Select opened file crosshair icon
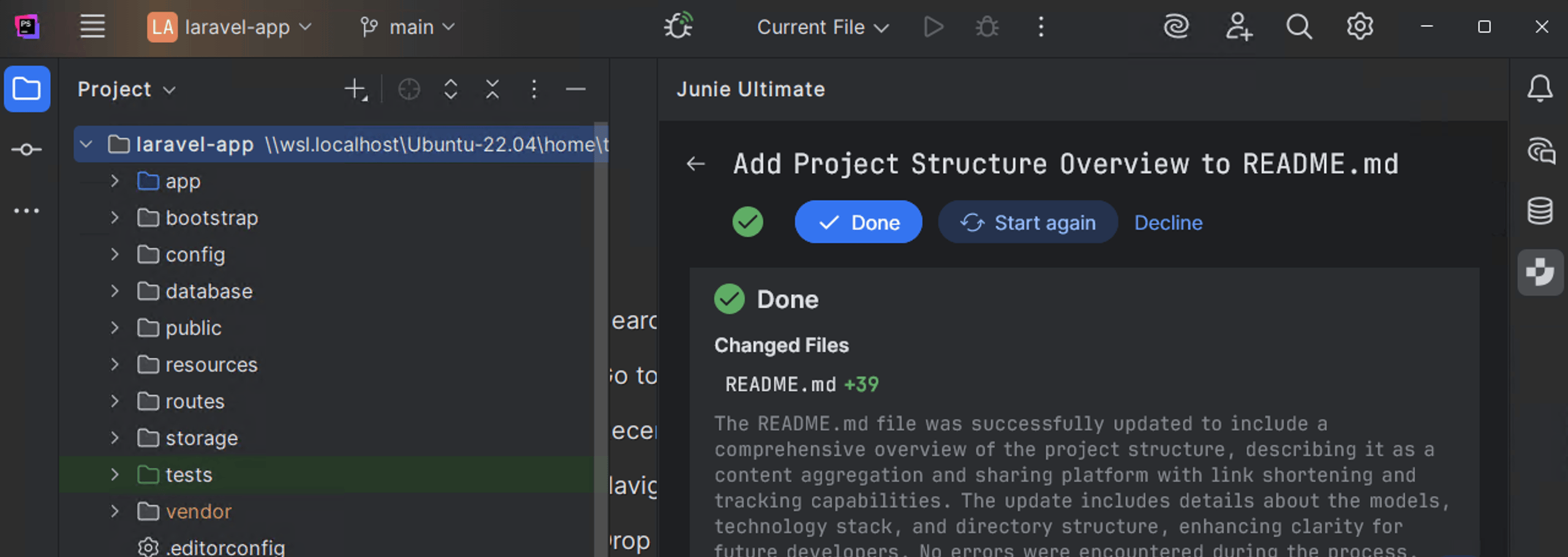Image resolution: width=1568 pixels, height=557 pixels. coord(409,89)
